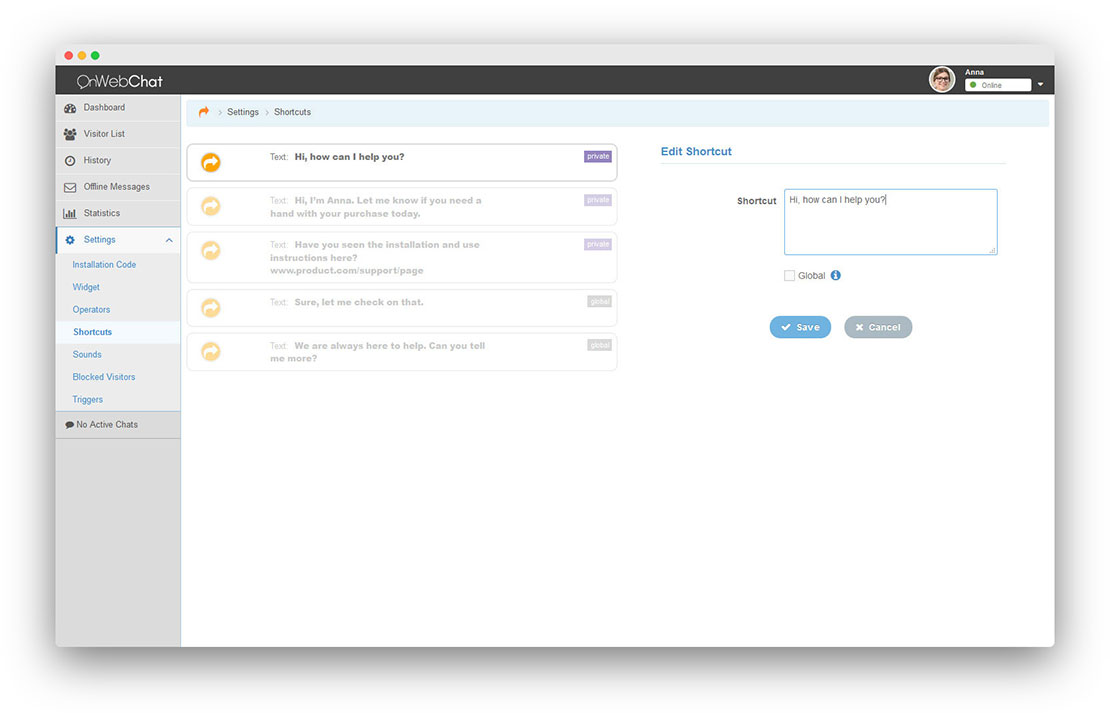Click the orange reply icon on first shortcut

coord(211,161)
